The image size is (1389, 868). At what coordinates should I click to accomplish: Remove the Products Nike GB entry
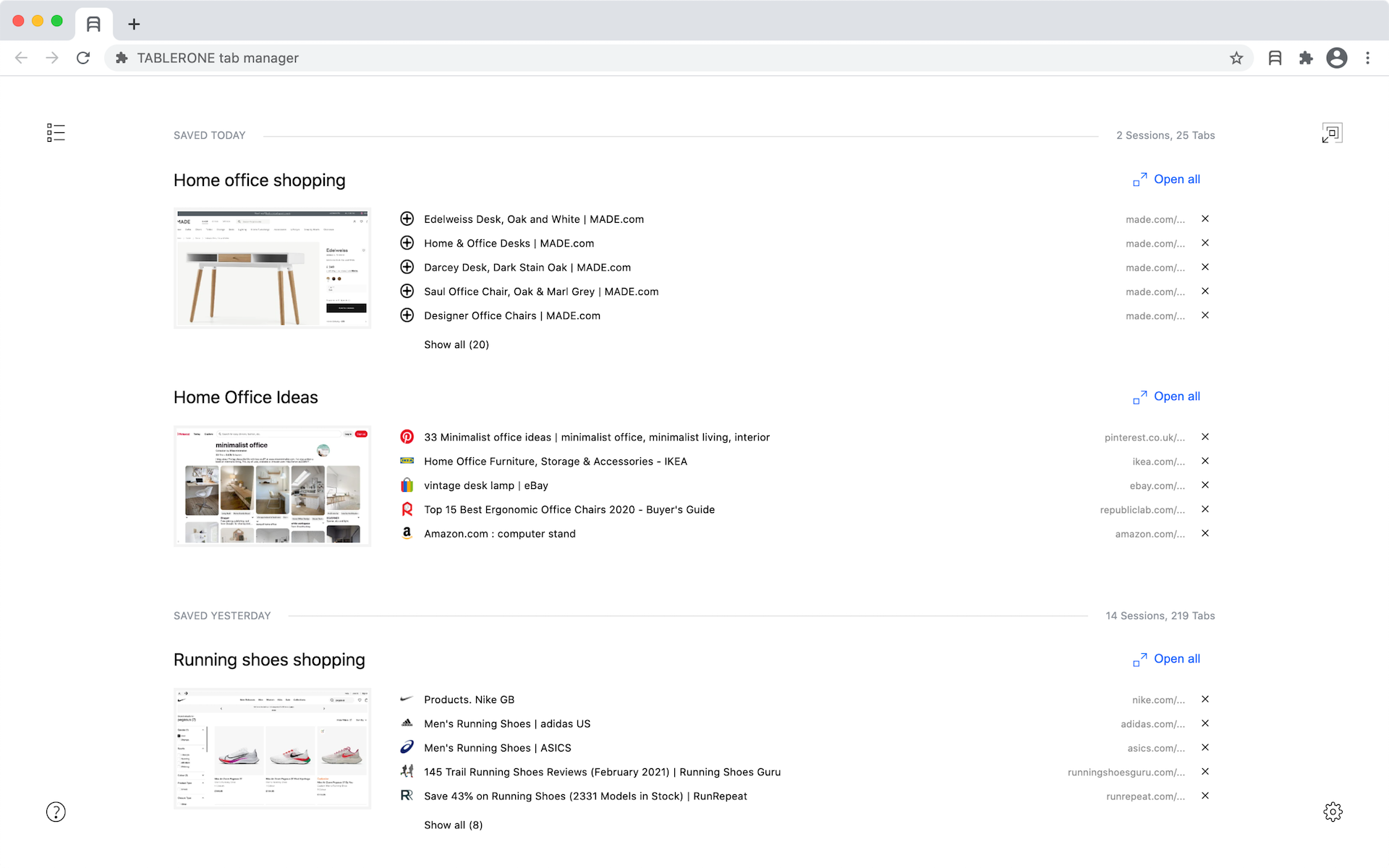click(x=1205, y=699)
